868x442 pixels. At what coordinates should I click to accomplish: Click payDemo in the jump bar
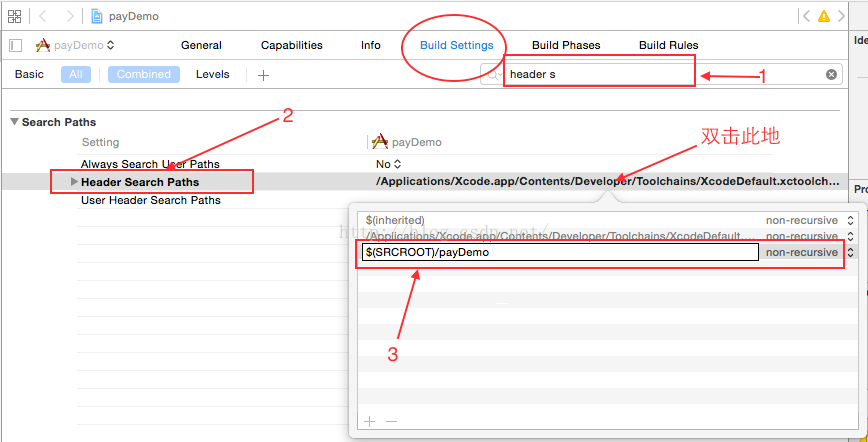[x=133, y=16]
